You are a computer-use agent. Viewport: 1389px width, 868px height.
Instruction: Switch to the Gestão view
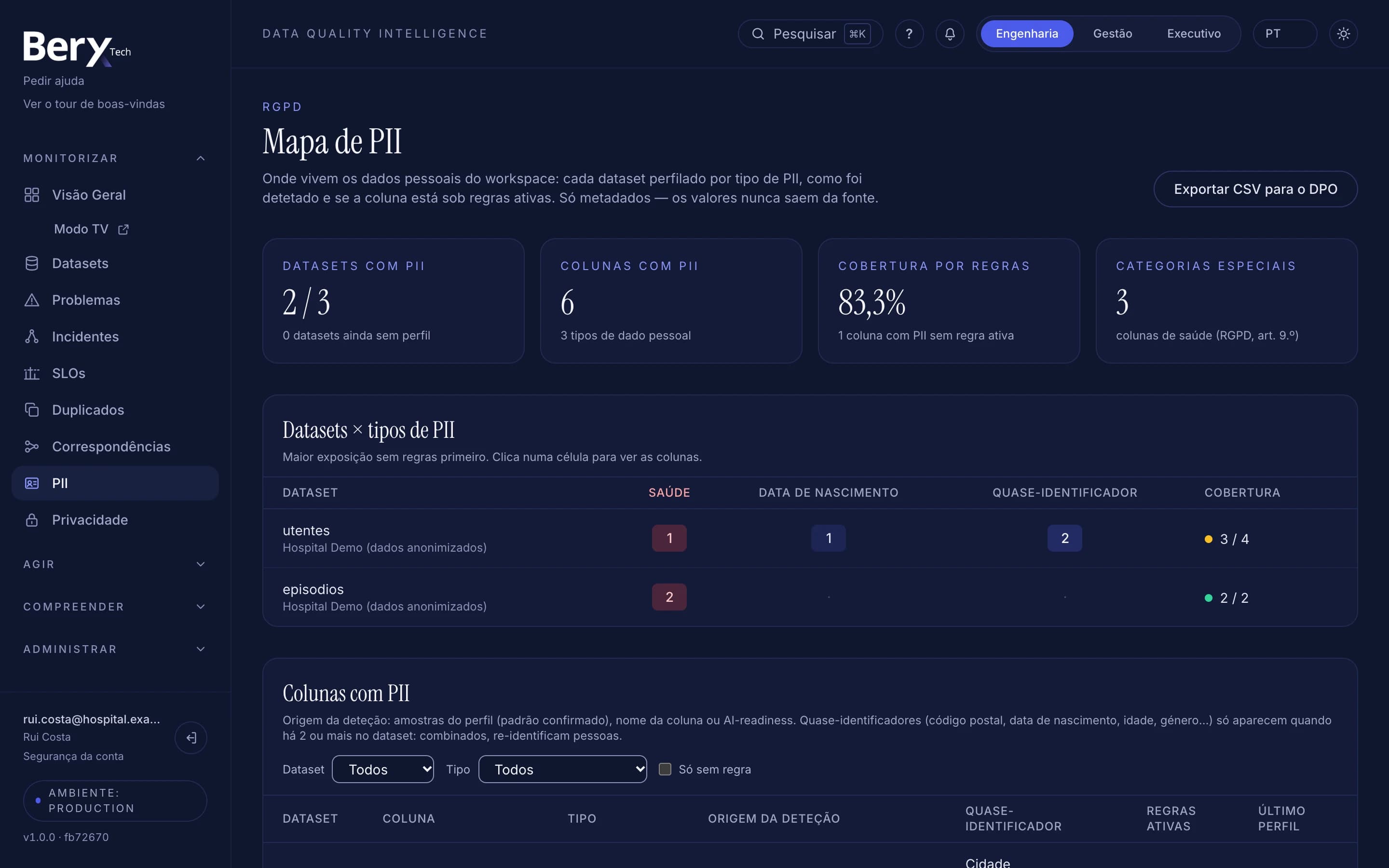pos(1112,34)
